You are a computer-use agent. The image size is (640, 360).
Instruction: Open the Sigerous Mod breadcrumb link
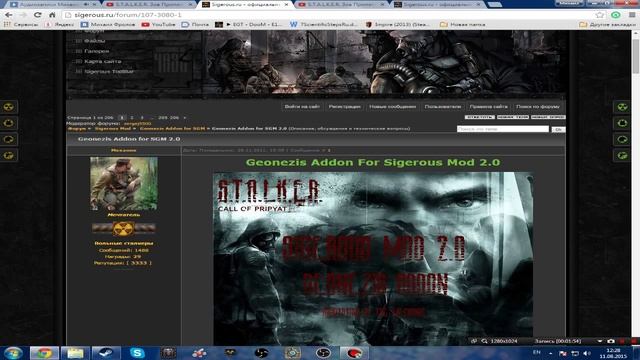coord(113,129)
